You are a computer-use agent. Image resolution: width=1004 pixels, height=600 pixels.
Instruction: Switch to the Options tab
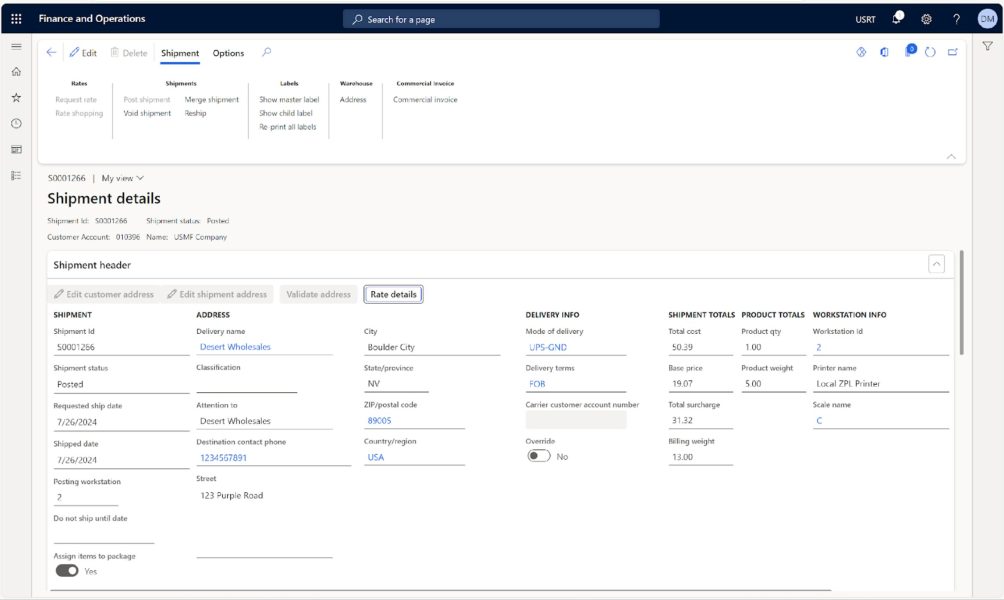228,53
